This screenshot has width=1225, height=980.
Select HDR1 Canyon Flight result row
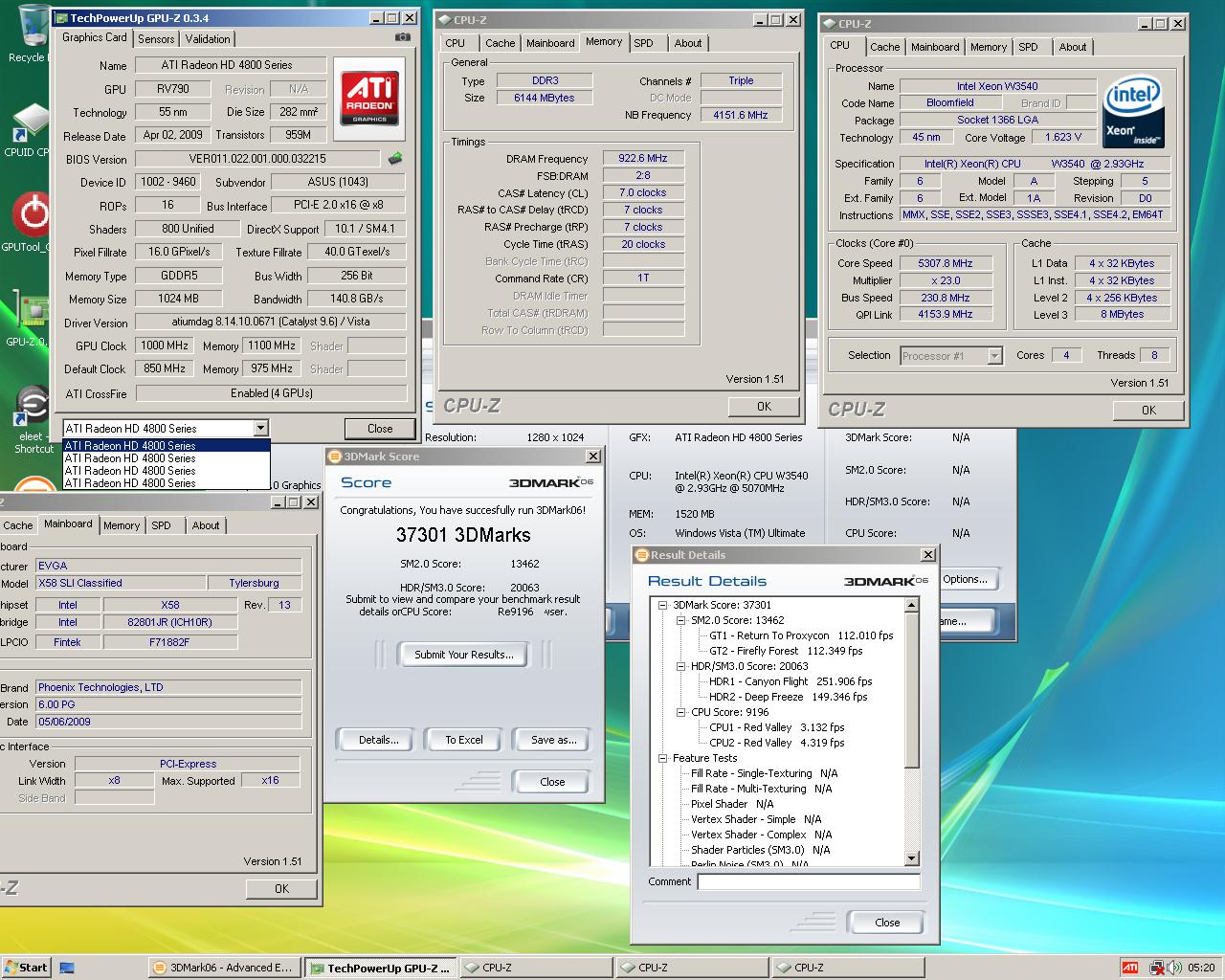click(x=791, y=681)
